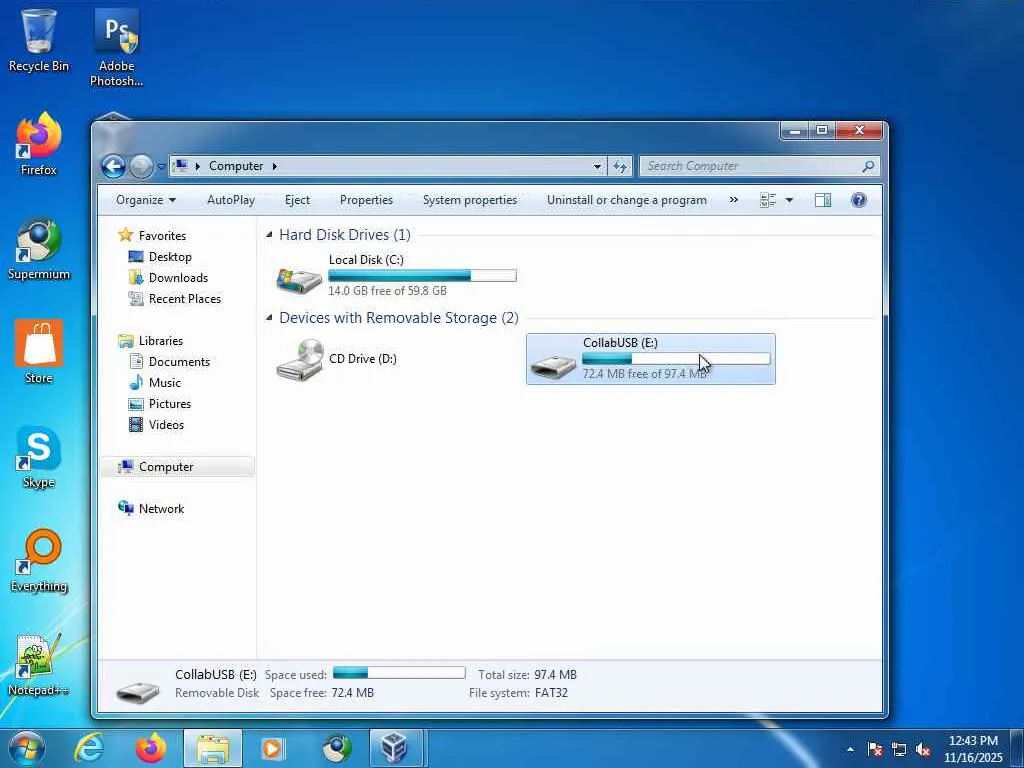Click the Space used bar in details pane
This screenshot has height=768, width=1024.
399,673
